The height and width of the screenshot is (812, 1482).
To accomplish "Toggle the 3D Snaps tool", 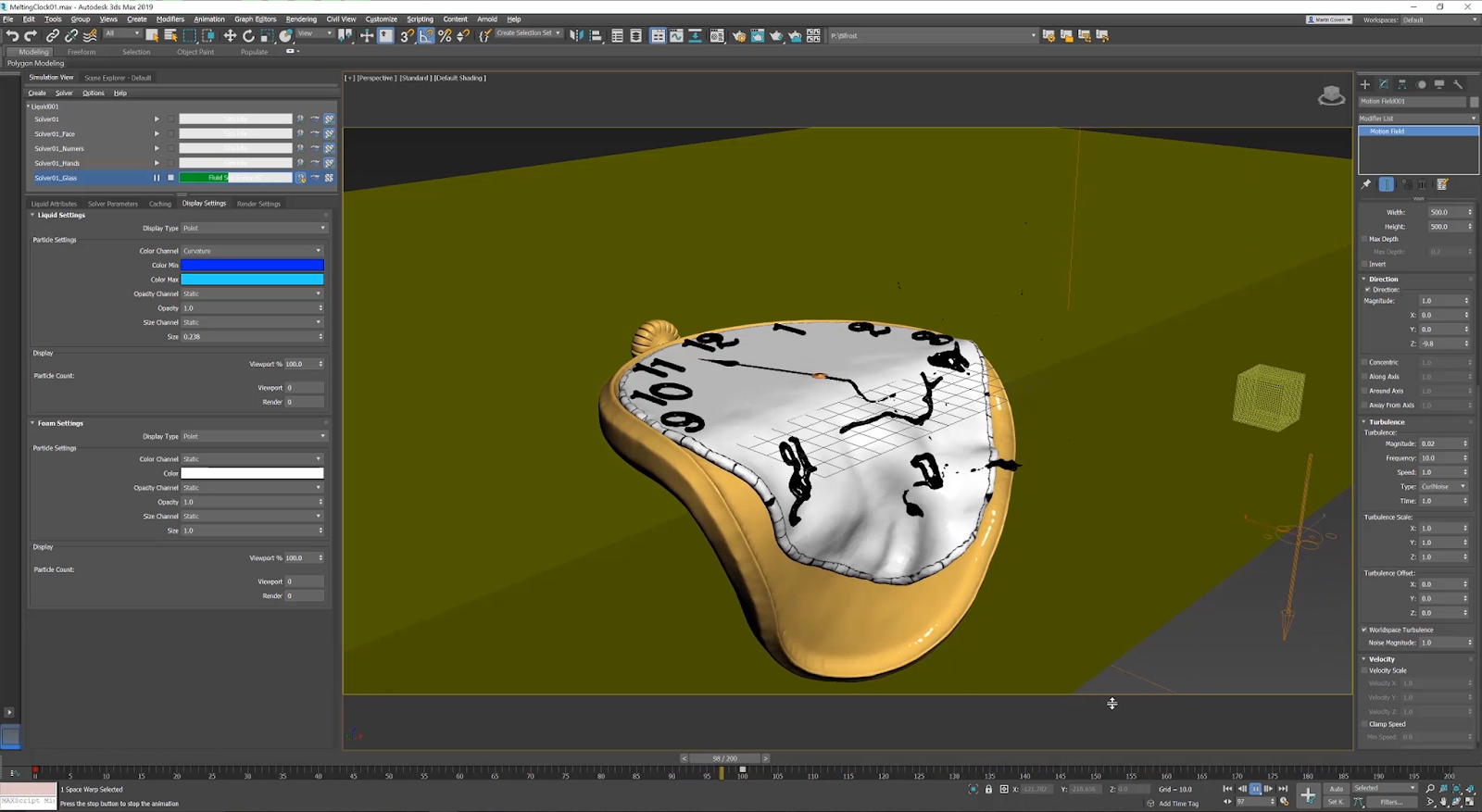I will [407, 36].
